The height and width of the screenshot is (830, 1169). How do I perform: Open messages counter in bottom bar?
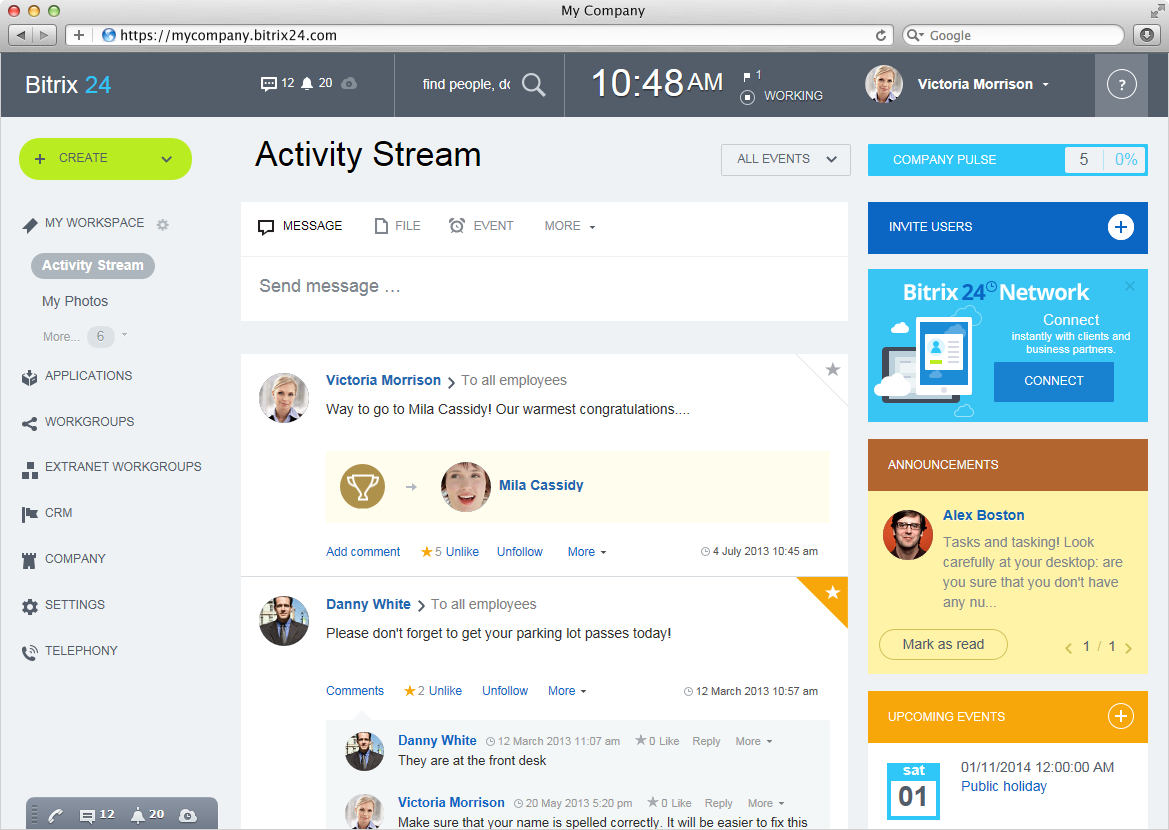pyautogui.click(x=96, y=815)
